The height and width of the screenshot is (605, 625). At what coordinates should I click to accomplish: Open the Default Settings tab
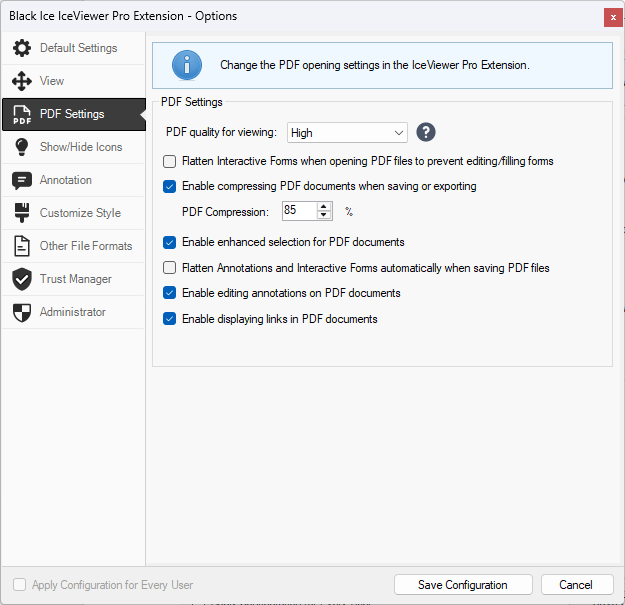point(74,48)
